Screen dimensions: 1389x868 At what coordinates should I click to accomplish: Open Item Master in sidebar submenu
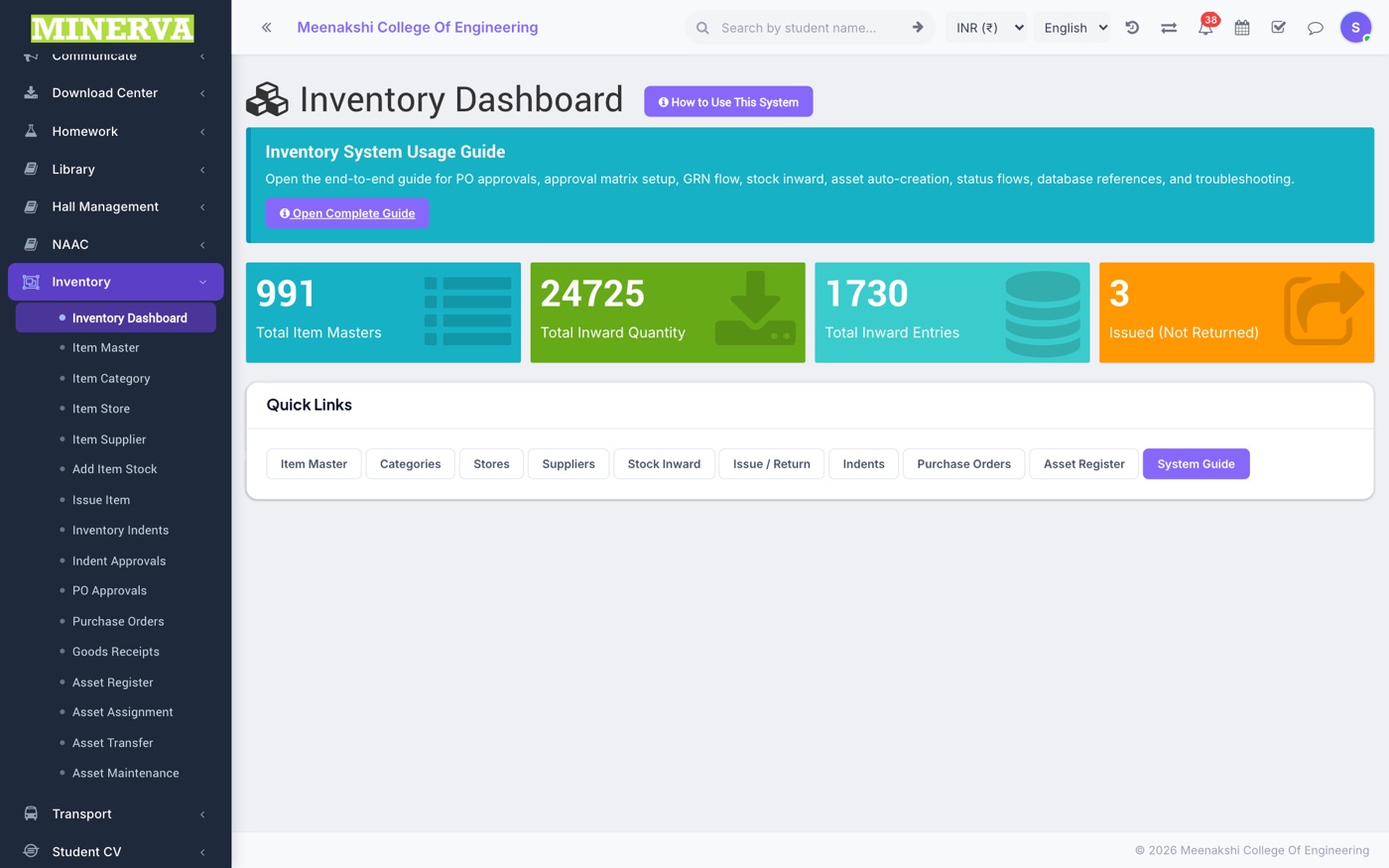pyautogui.click(x=105, y=347)
